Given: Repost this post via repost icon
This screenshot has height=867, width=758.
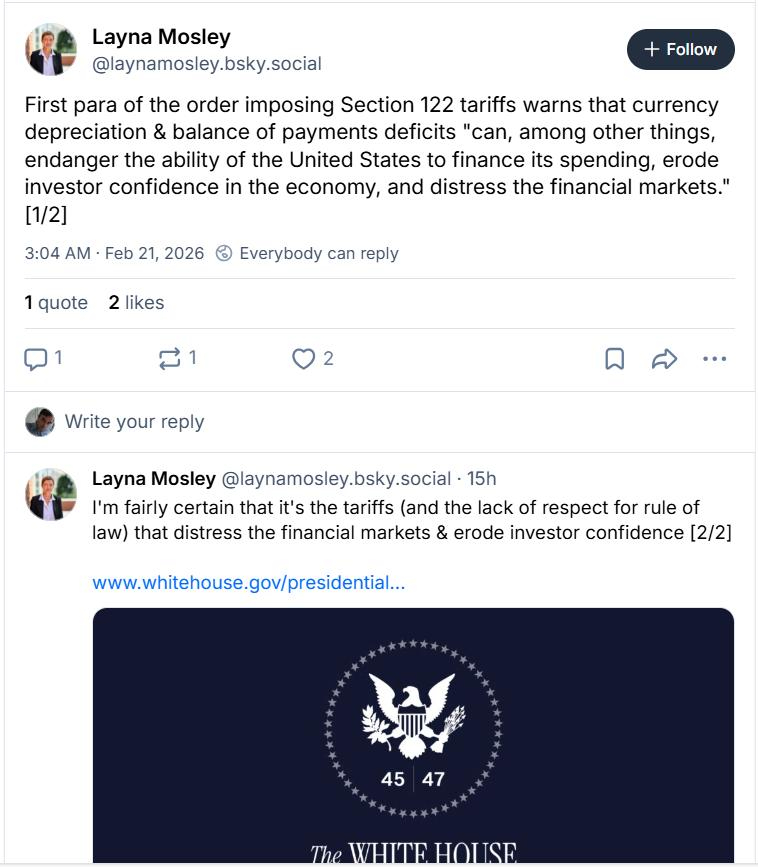Looking at the screenshot, I should click(x=170, y=358).
